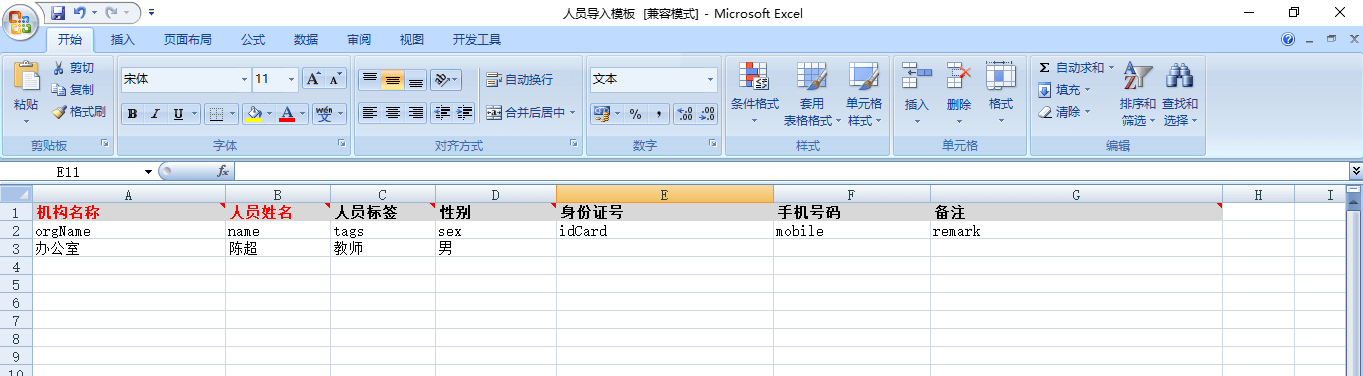Activate the 格式刷 format painter
Screen dimensions: 1363x376
point(79,112)
